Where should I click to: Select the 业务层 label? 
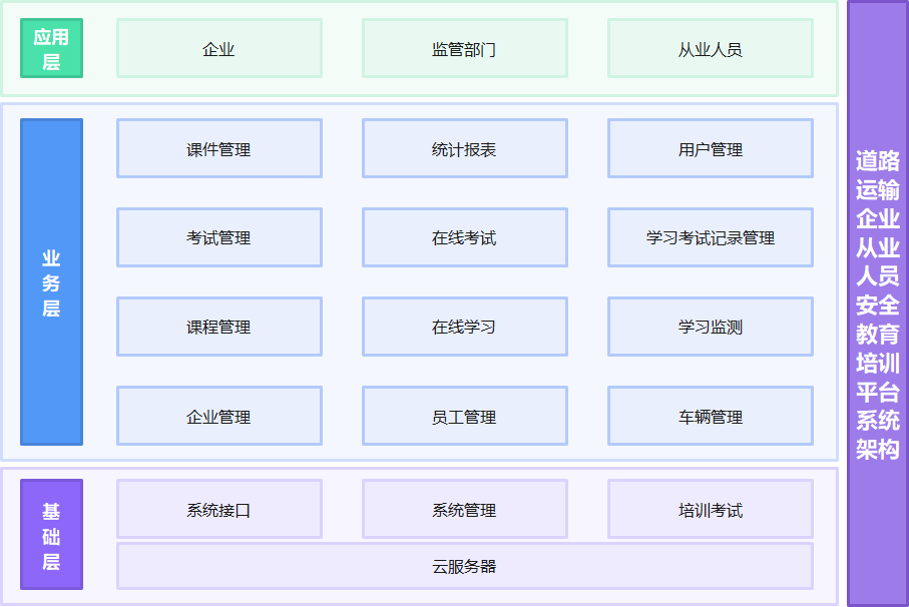[x=51, y=281]
